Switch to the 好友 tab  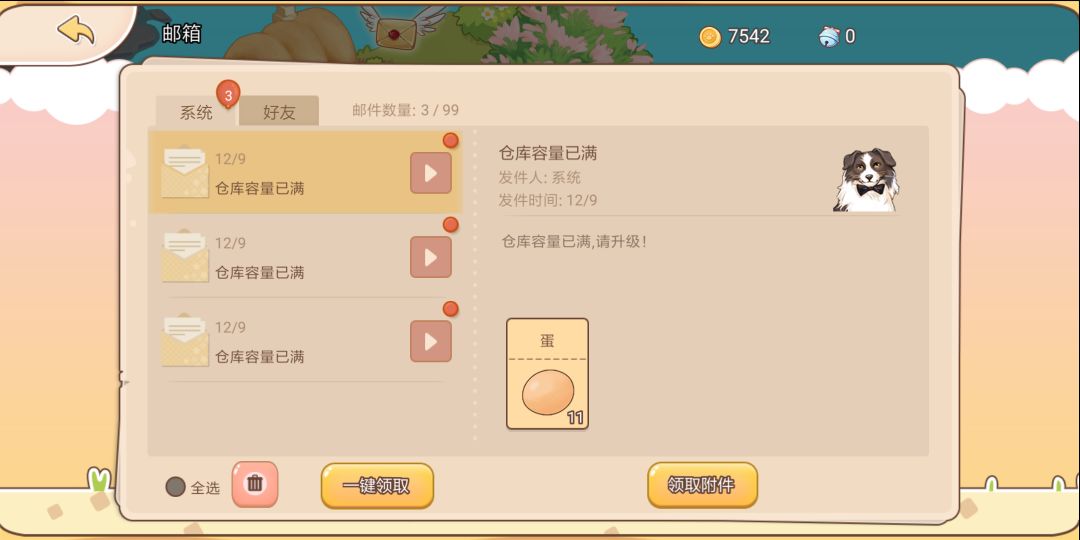[x=279, y=112]
